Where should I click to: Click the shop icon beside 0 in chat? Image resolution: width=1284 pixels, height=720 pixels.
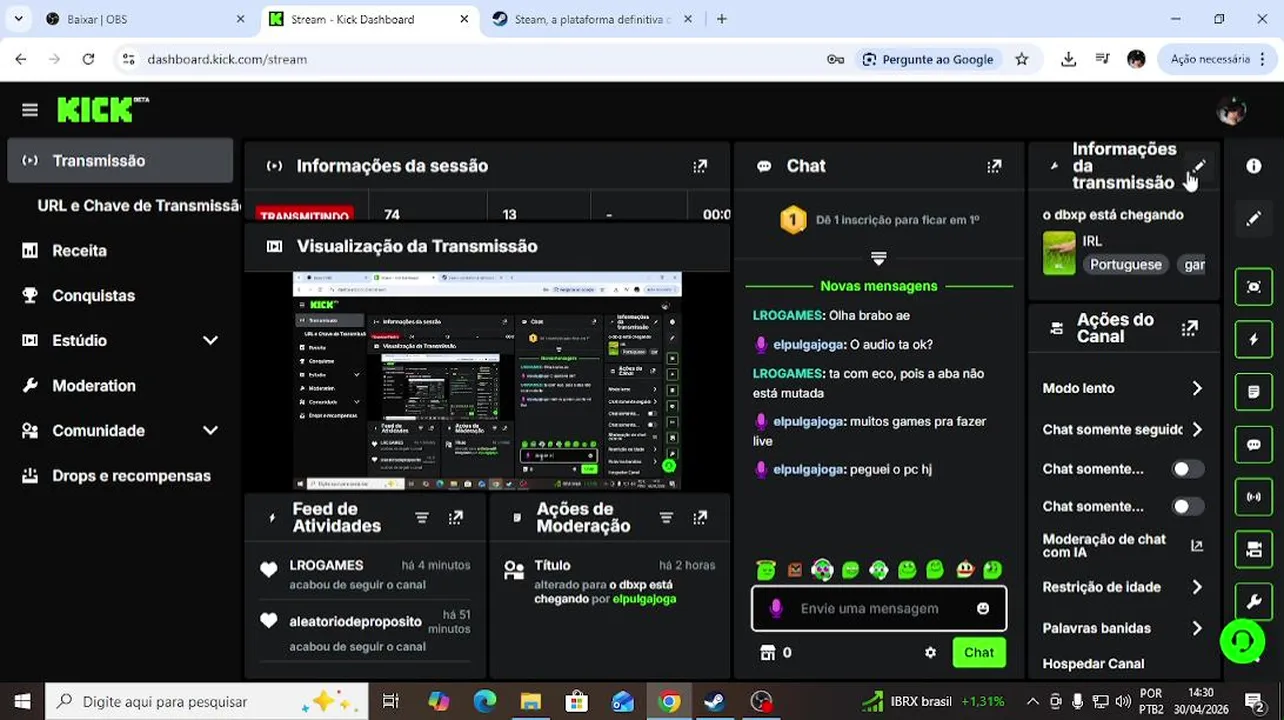(x=768, y=652)
